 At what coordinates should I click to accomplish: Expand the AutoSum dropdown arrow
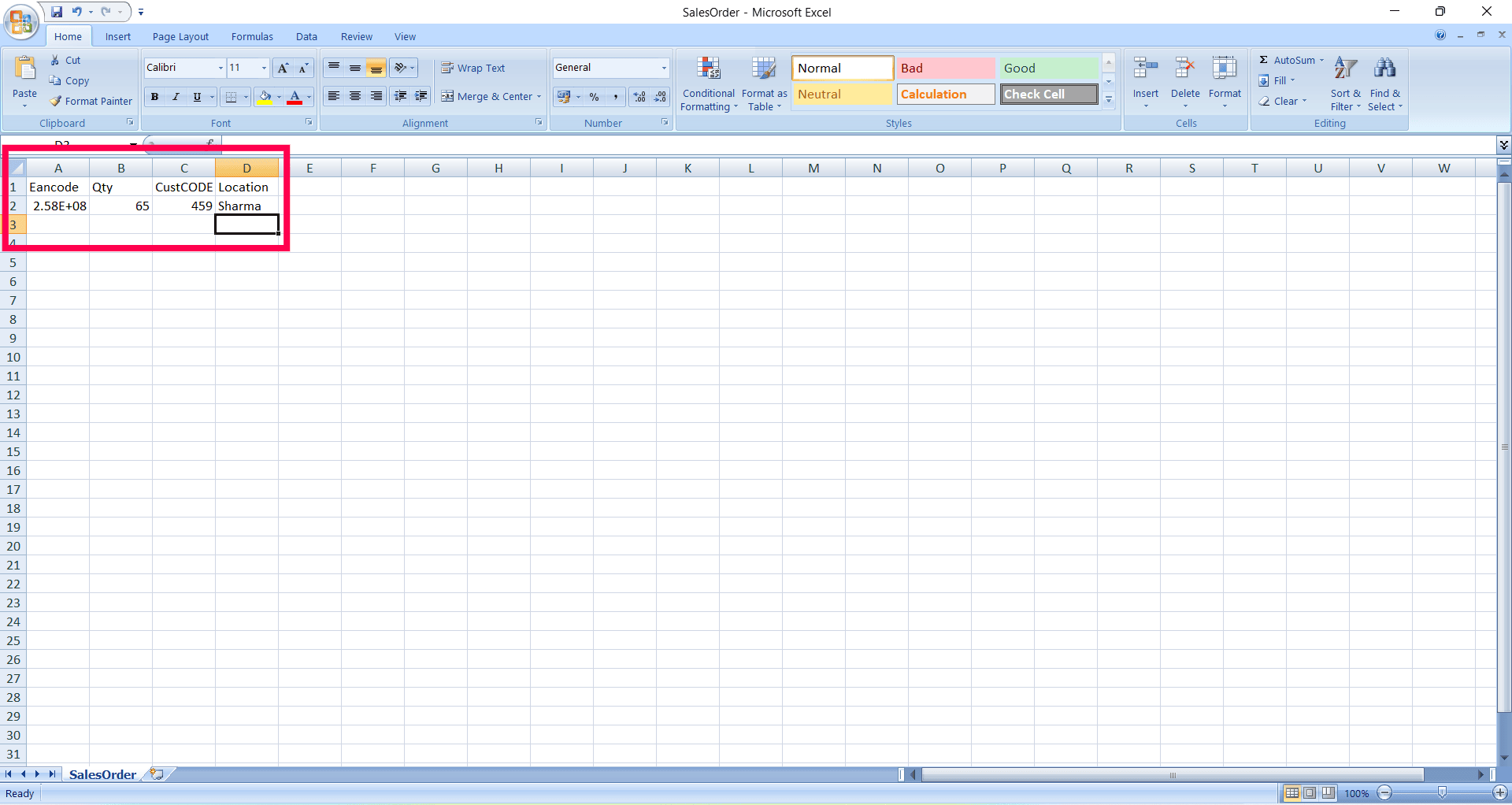click(1321, 60)
